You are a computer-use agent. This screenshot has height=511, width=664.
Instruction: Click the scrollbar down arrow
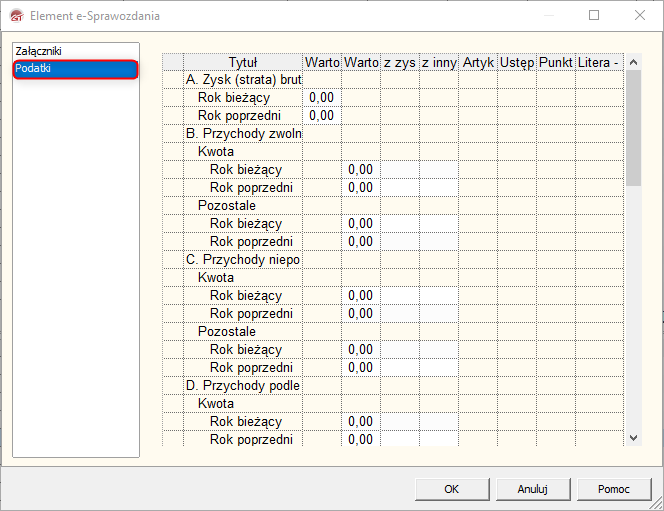click(x=634, y=438)
